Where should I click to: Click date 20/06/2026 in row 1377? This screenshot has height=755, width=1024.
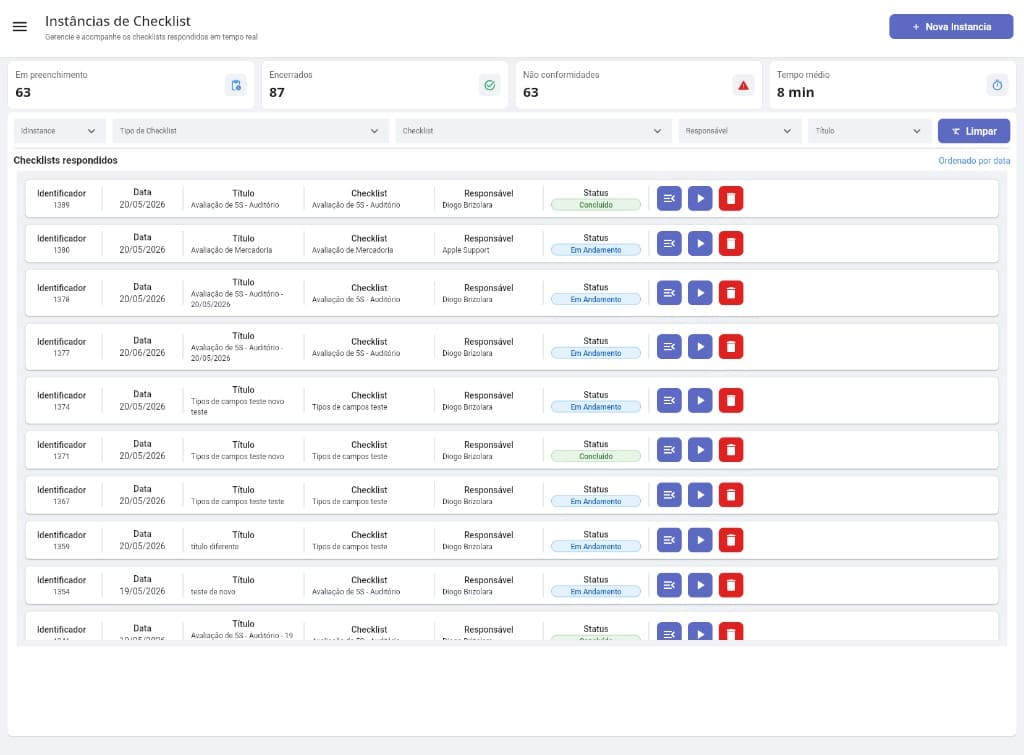click(142, 353)
